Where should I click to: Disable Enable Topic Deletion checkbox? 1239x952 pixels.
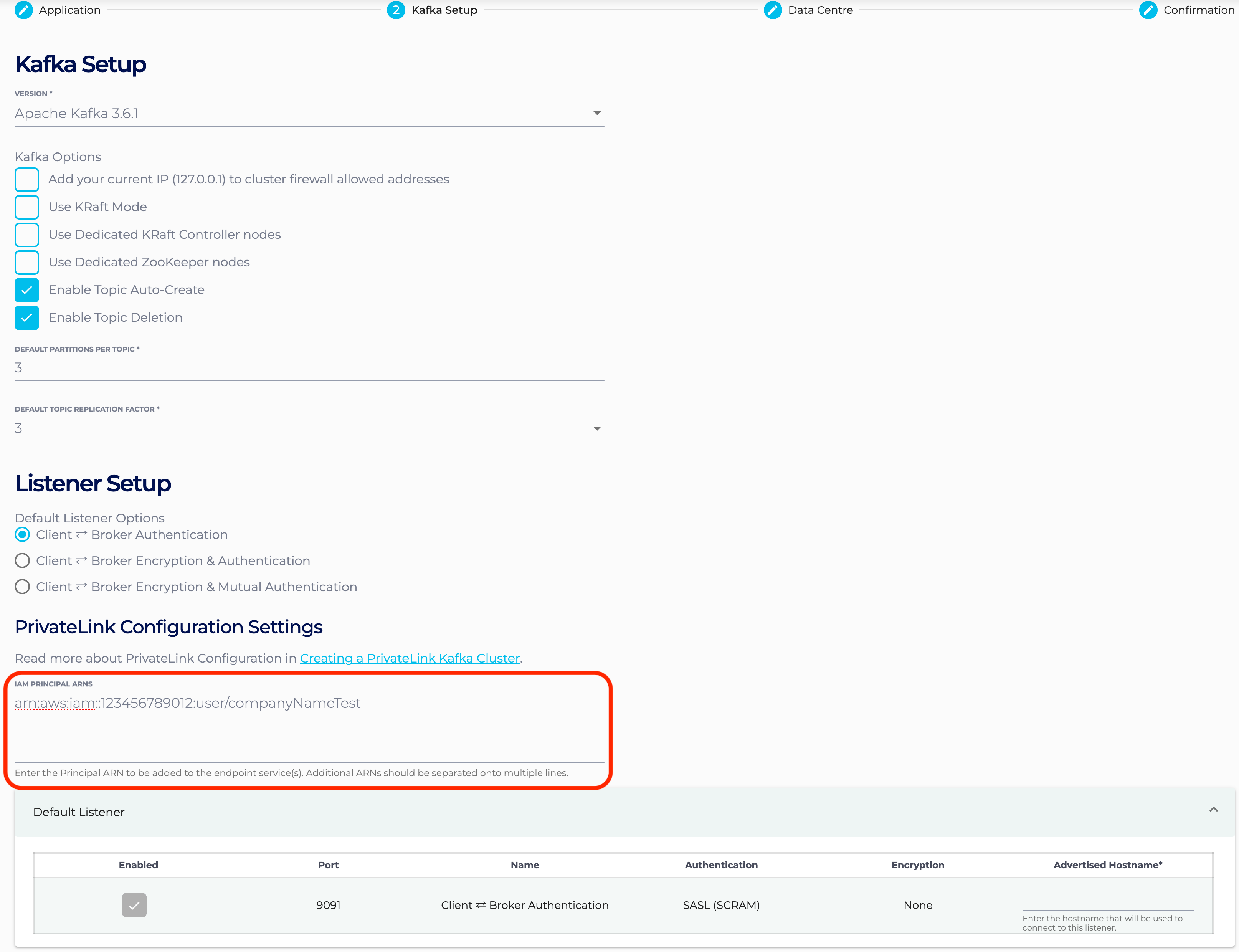pyautogui.click(x=26, y=318)
